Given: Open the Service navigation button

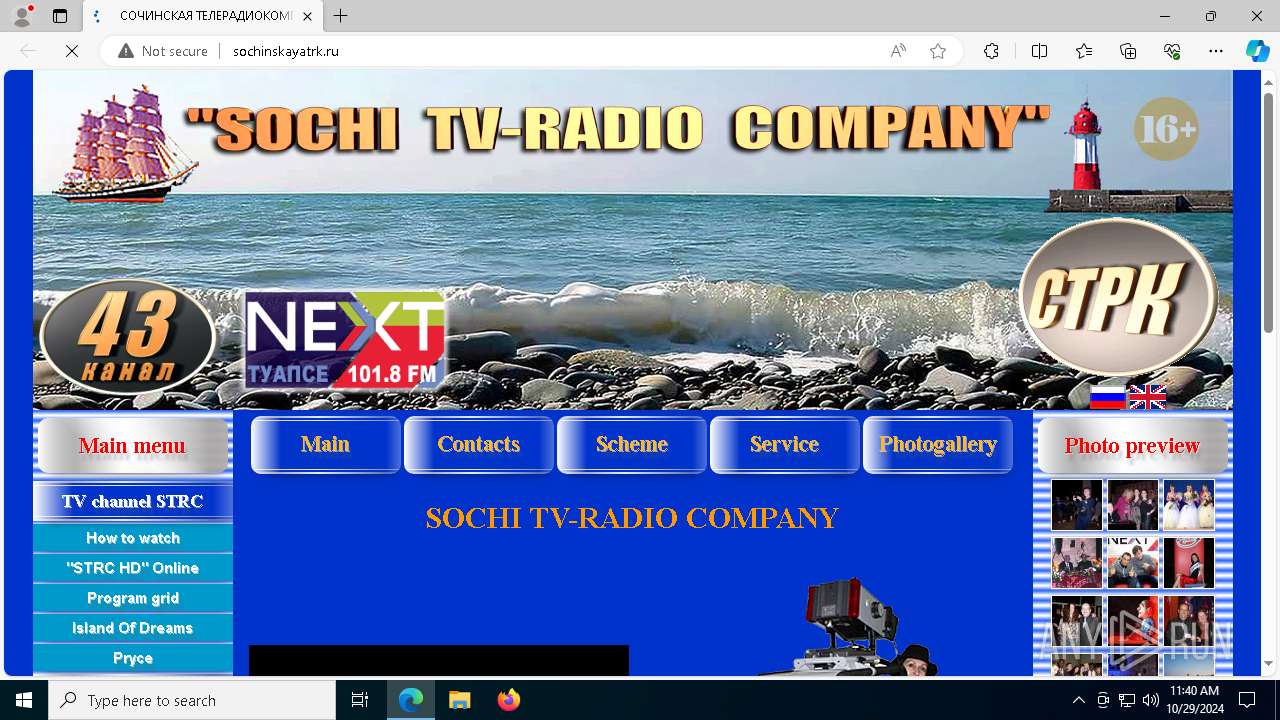Looking at the screenshot, I should pos(785,444).
